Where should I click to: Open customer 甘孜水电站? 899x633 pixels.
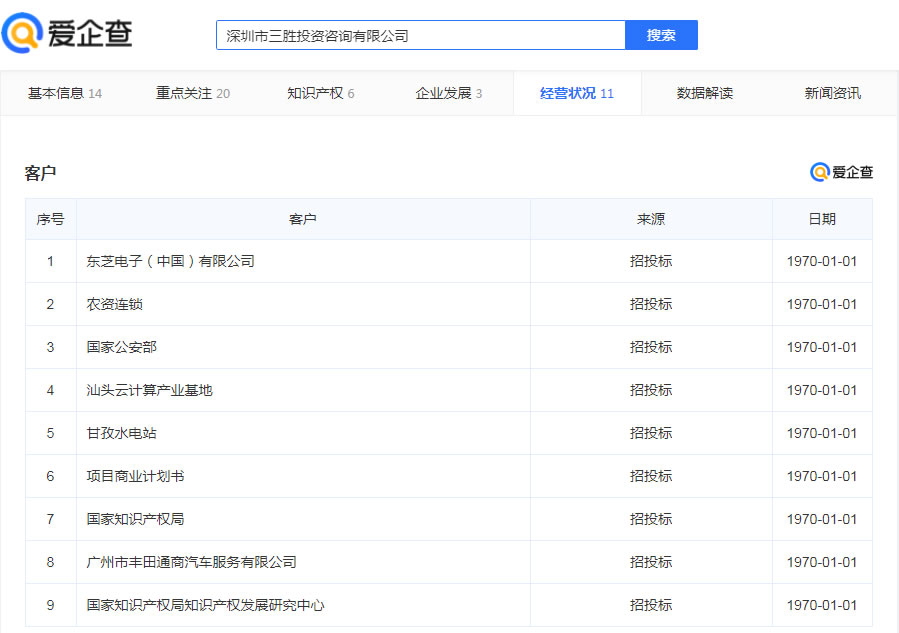tap(122, 433)
